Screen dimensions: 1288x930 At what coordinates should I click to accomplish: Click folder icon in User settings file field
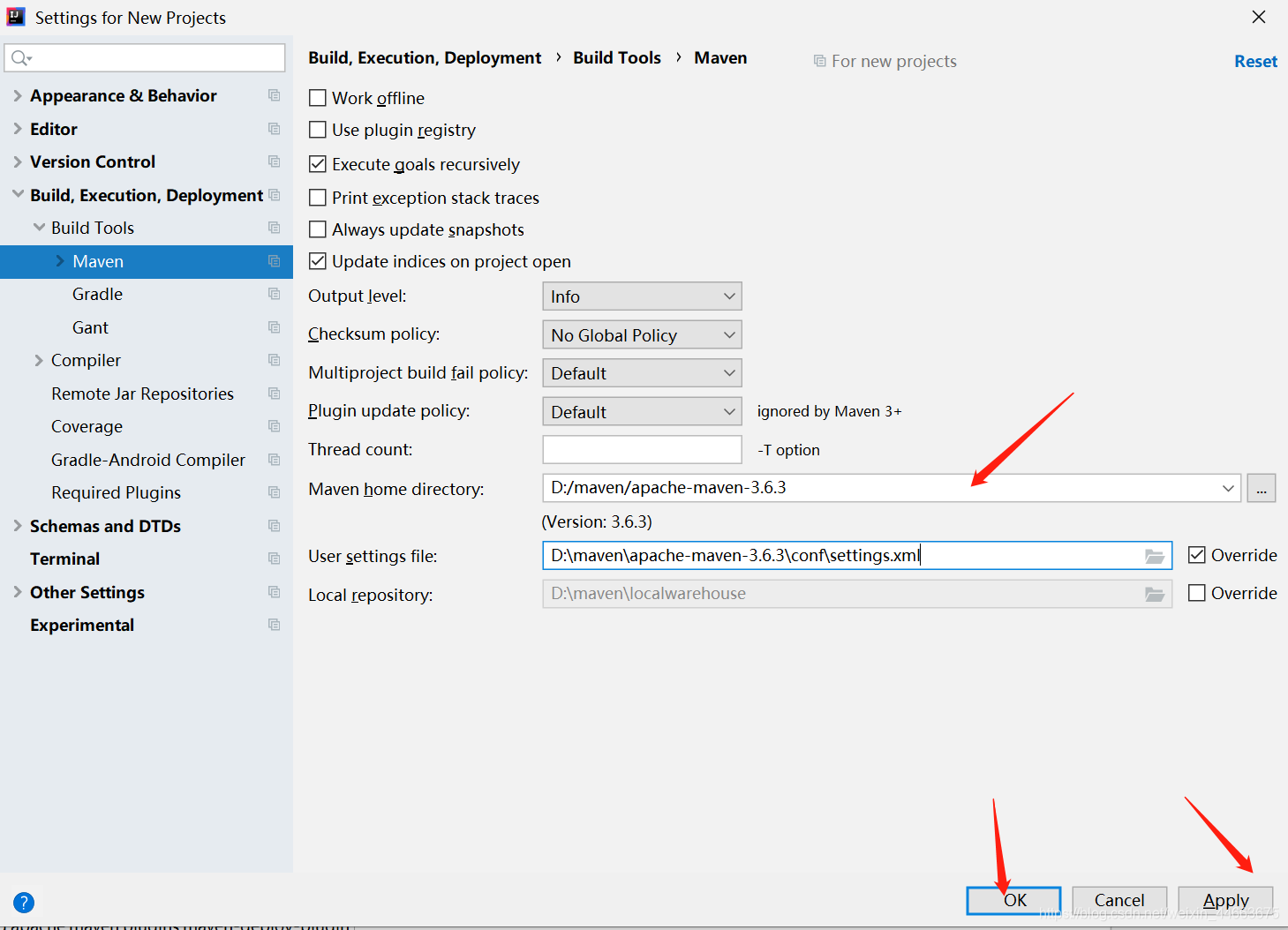point(1154,556)
